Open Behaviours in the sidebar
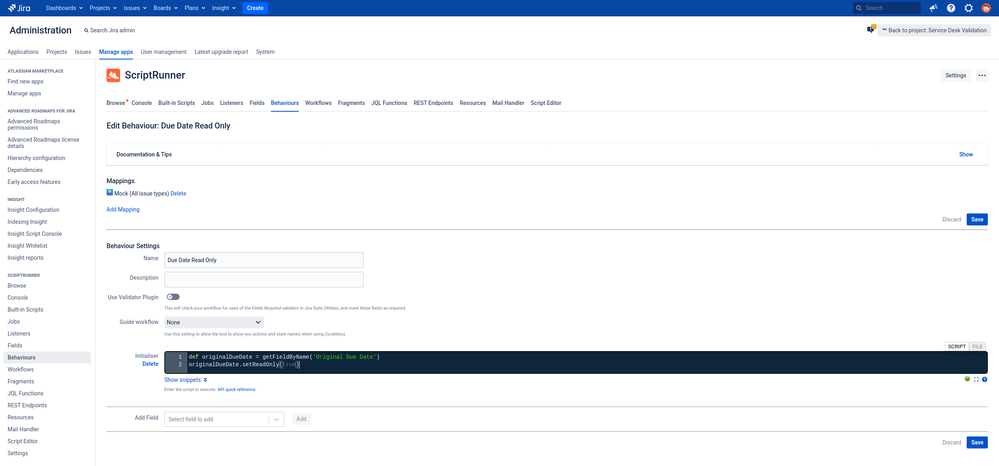The image size is (999, 466). click(x=47, y=358)
